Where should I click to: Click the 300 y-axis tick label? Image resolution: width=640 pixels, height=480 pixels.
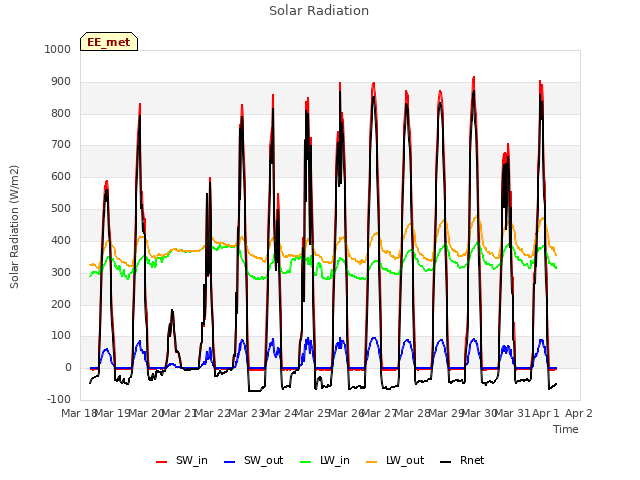click(x=61, y=273)
